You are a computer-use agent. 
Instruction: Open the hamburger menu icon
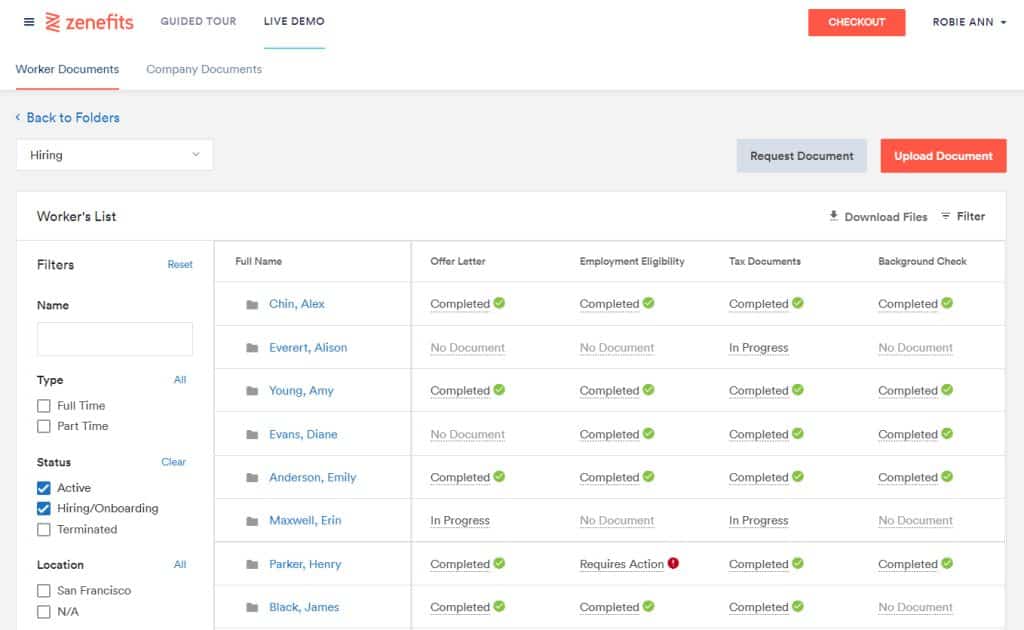tap(29, 22)
